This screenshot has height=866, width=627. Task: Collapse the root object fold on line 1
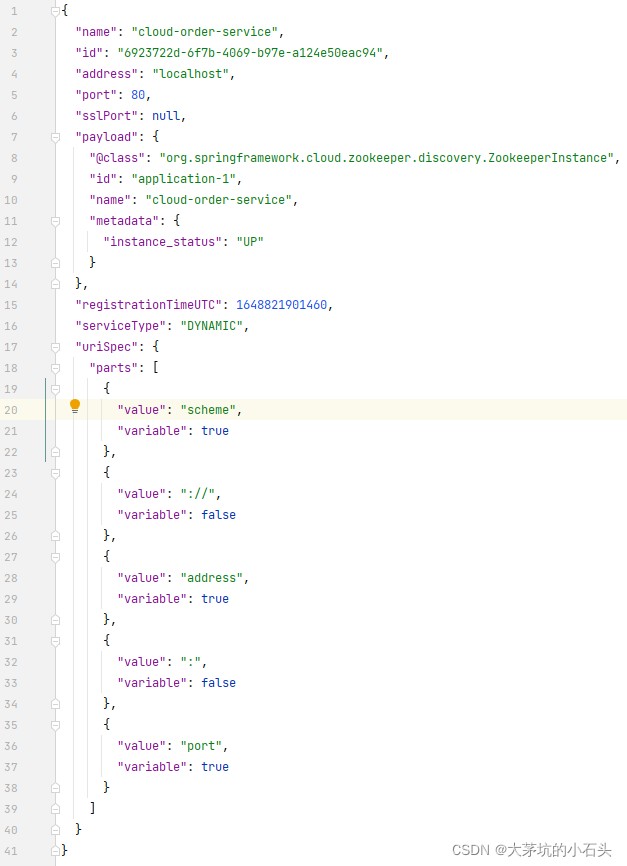pos(55,10)
